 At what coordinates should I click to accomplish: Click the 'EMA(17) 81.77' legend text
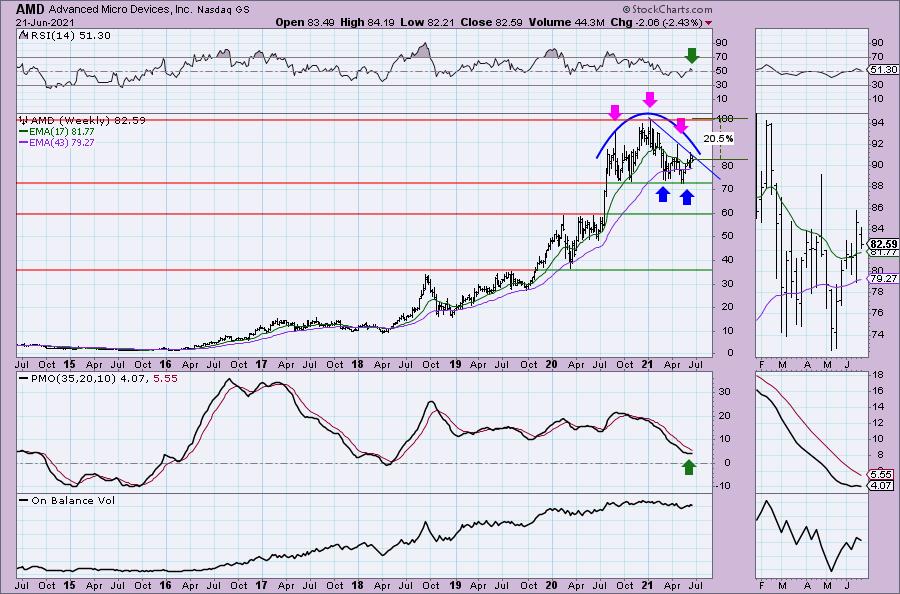point(62,131)
